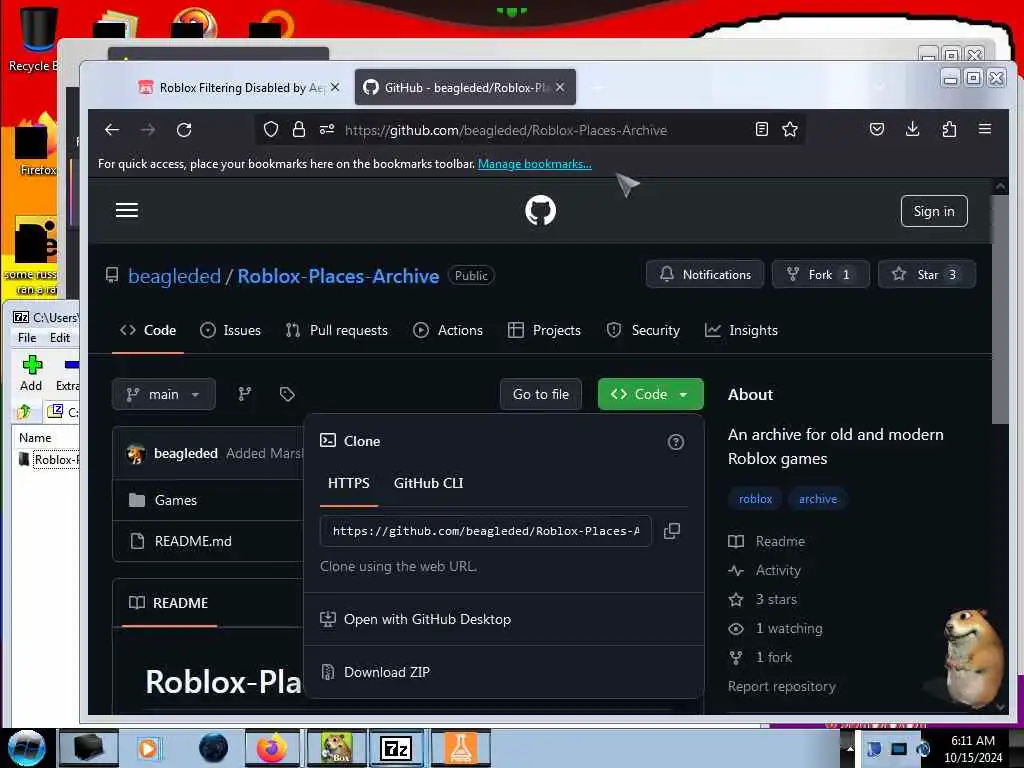Fork the repository
Image resolution: width=1024 pixels, height=768 pixels.
click(820, 274)
